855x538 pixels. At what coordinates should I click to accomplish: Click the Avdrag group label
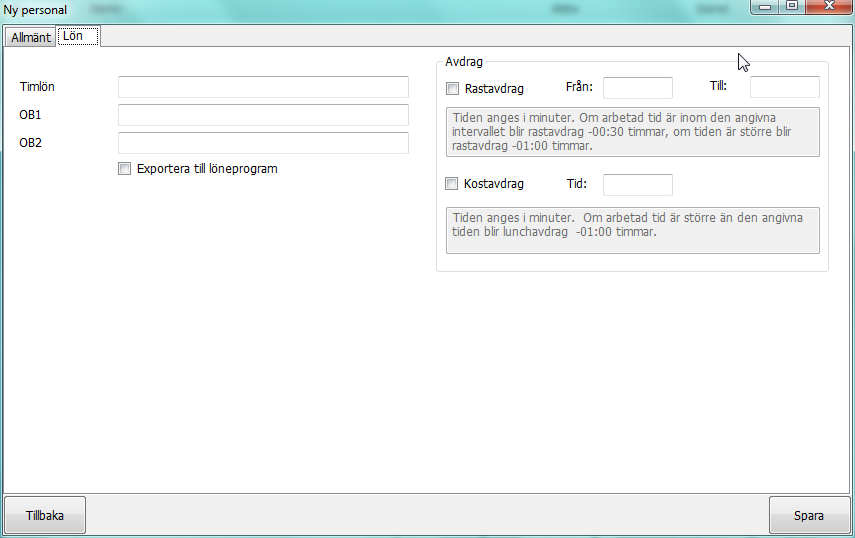[x=463, y=62]
